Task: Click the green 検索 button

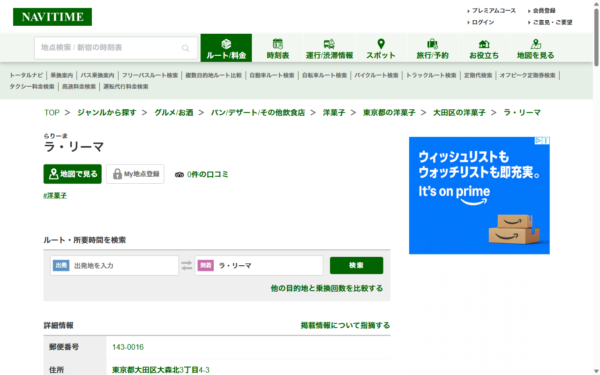Action: pyautogui.click(x=356, y=266)
